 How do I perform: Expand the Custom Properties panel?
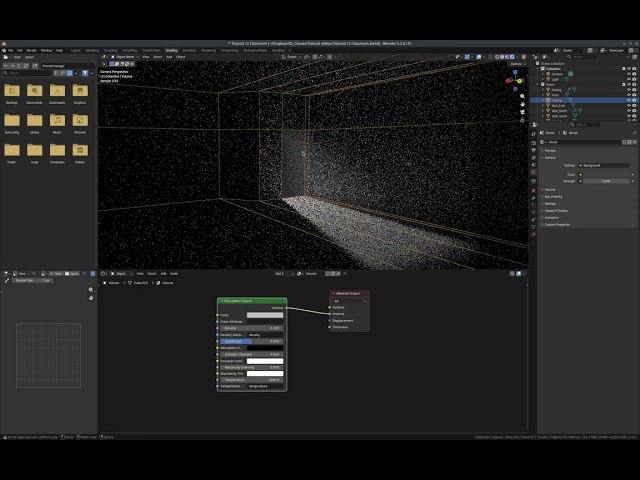click(x=557, y=224)
